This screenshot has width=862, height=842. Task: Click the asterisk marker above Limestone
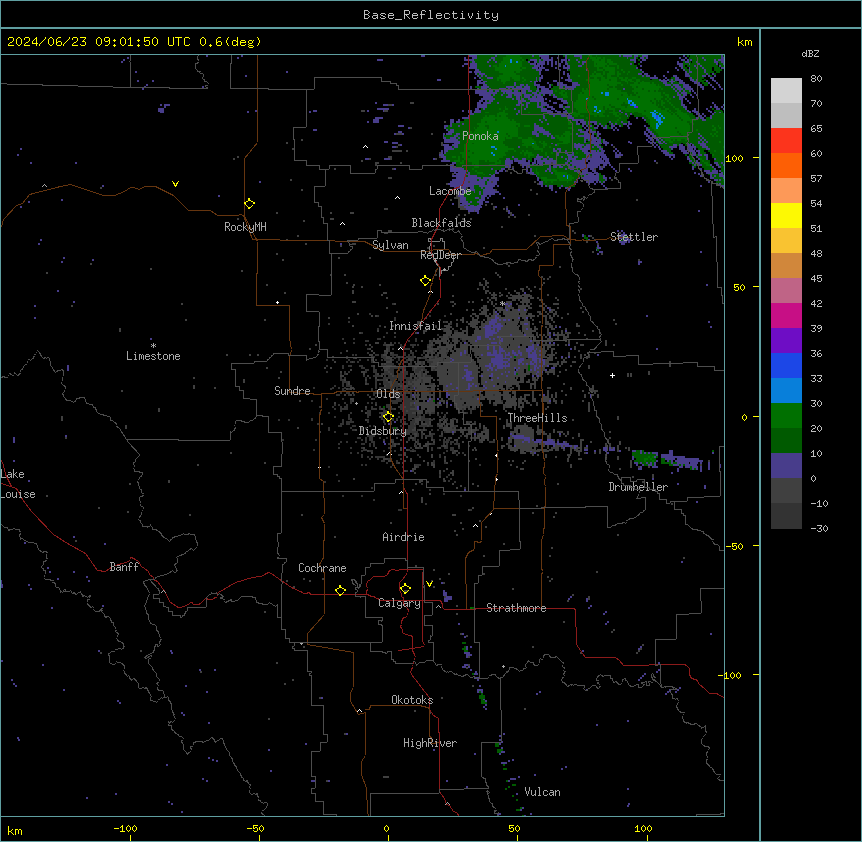point(153,346)
